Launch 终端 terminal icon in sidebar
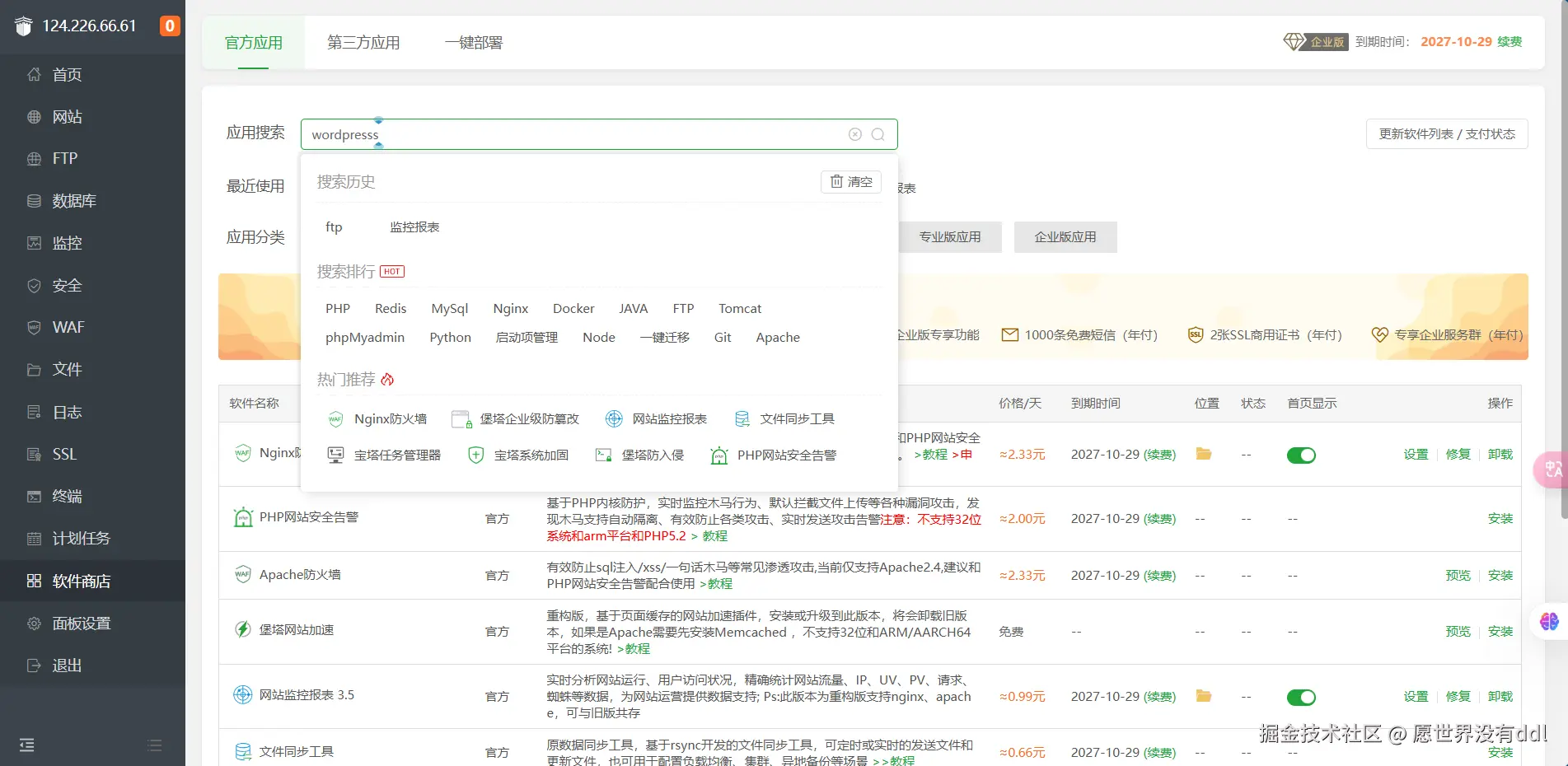 point(34,497)
